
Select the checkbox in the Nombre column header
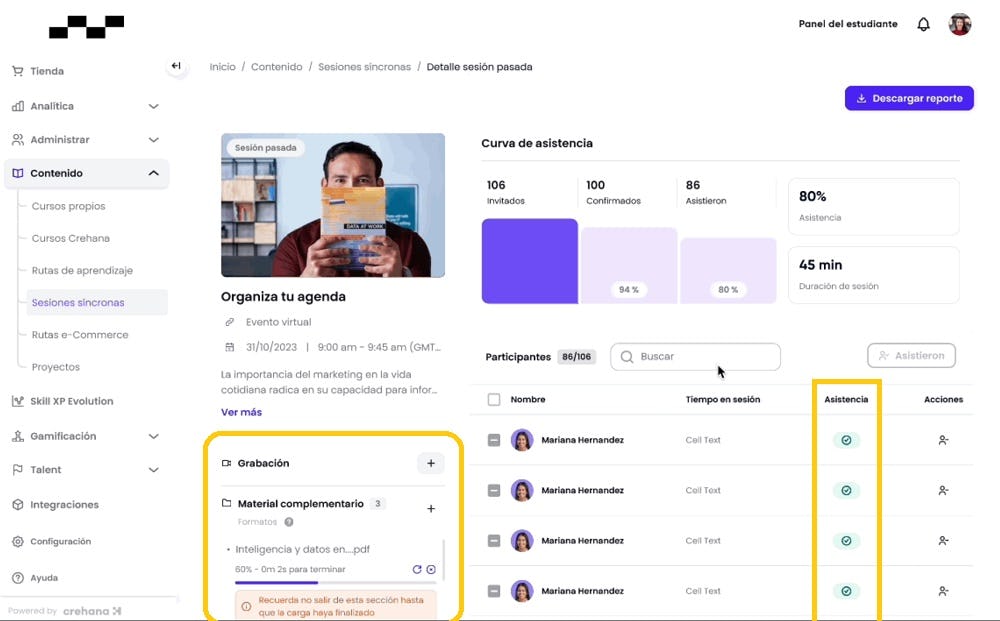pos(494,399)
